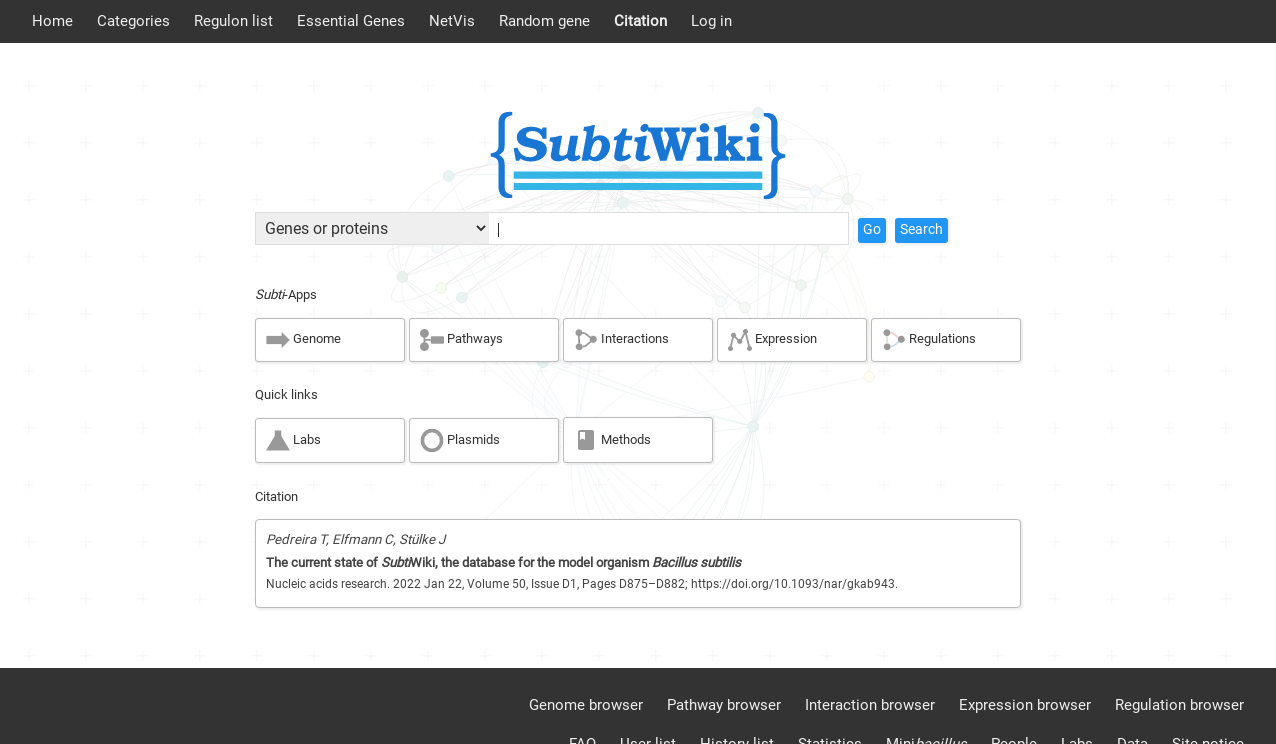Go to Home in navigation bar
The image size is (1276, 744).
[52, 21]
